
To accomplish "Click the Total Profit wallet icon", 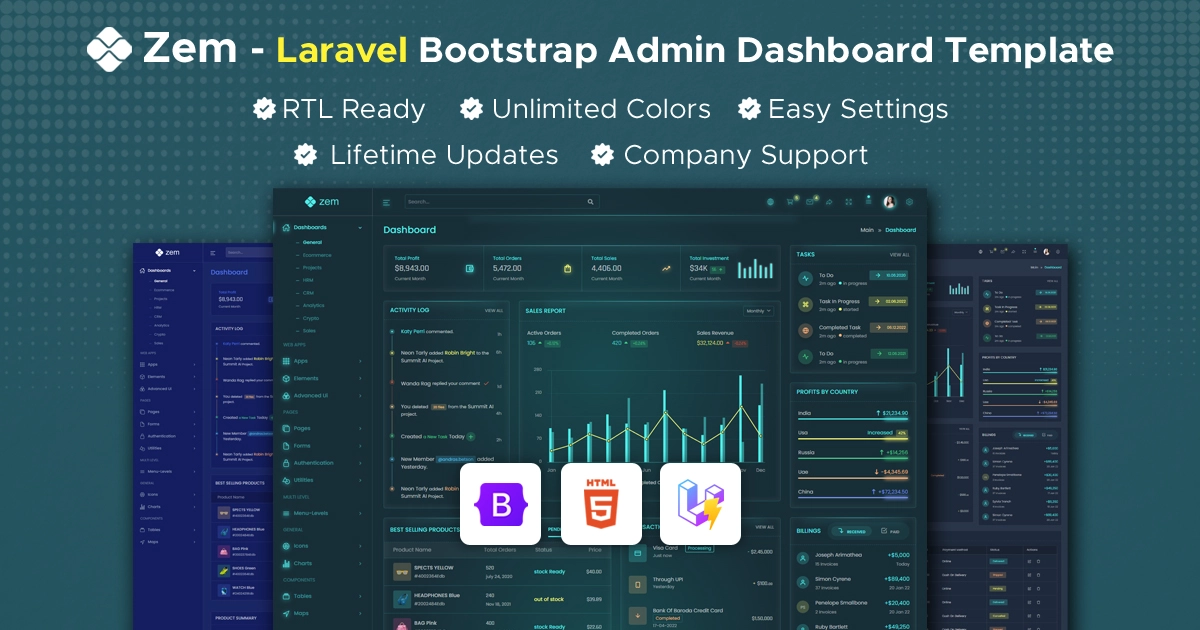I will (469, 268).
